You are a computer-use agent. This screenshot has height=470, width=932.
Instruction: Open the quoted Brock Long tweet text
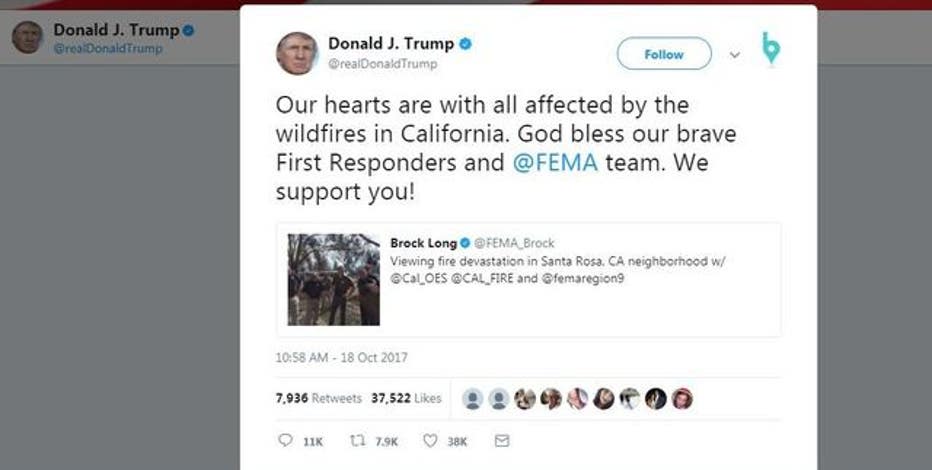point(558,270)
